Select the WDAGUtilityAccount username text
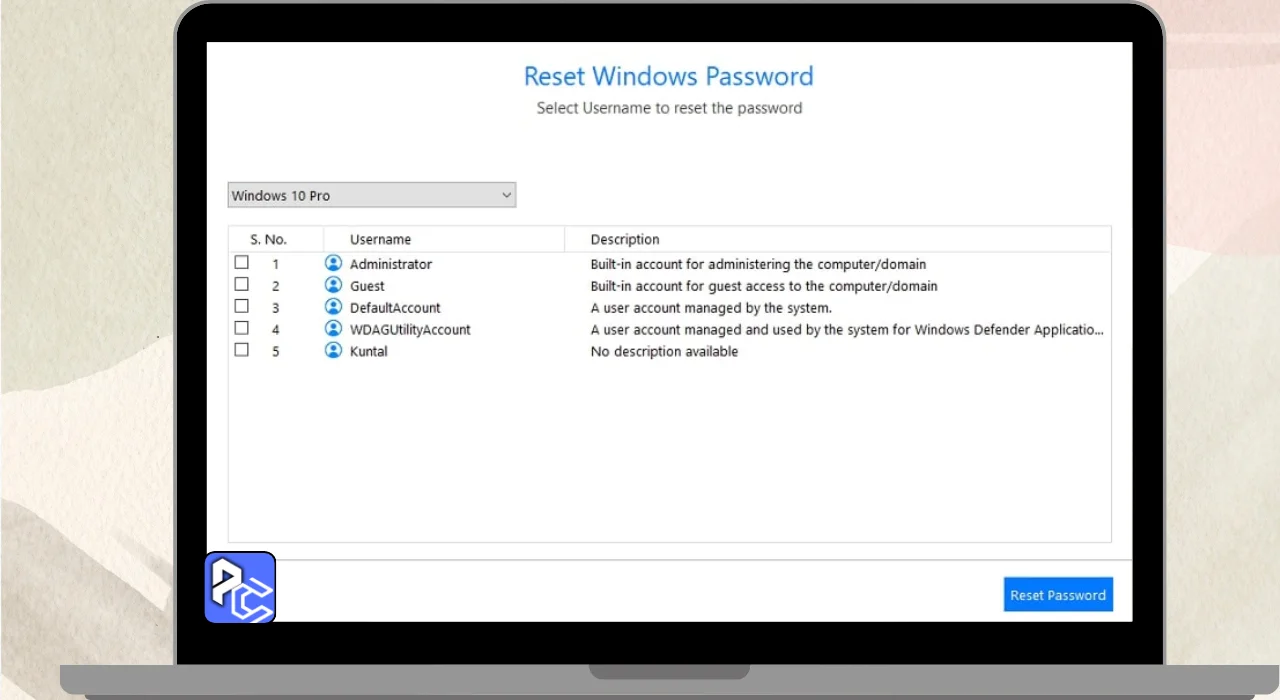The image size is (1280, 700). click(410, 330)
